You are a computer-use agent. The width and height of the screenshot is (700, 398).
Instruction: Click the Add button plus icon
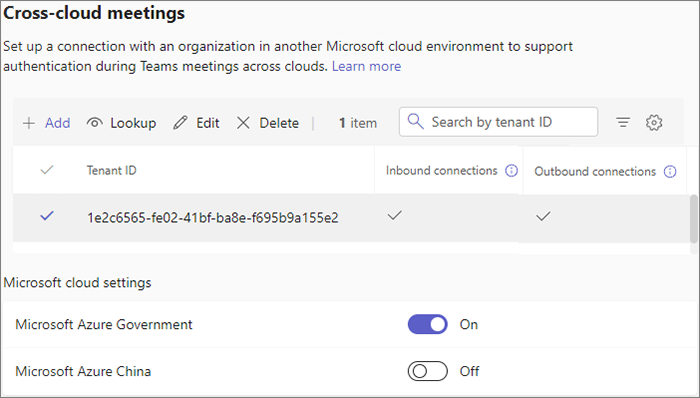point(29,123)
